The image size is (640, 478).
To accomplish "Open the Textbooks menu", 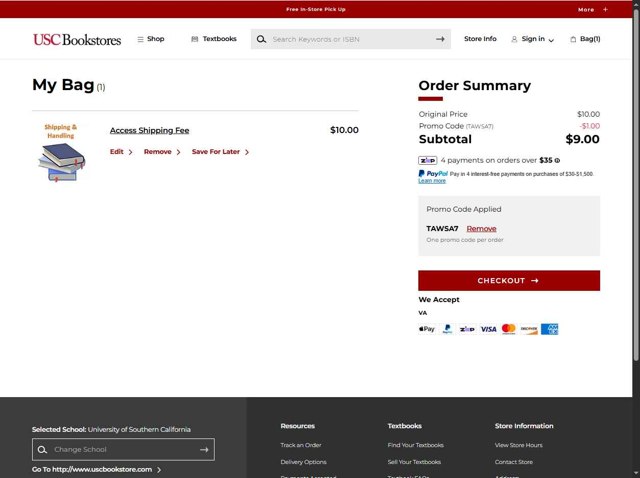I will [214, 39].
